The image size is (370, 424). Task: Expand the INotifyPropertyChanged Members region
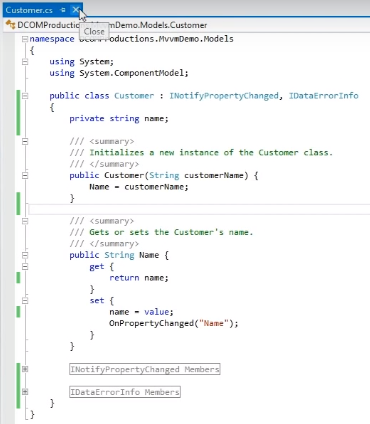[25, 369]
